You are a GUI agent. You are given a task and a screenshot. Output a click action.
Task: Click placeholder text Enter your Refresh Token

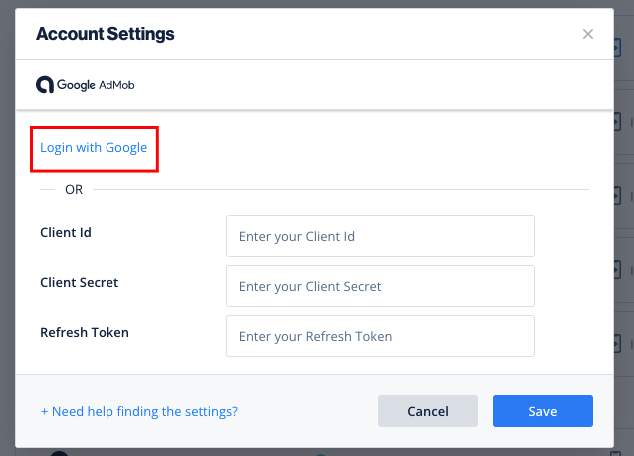[315, 336]
